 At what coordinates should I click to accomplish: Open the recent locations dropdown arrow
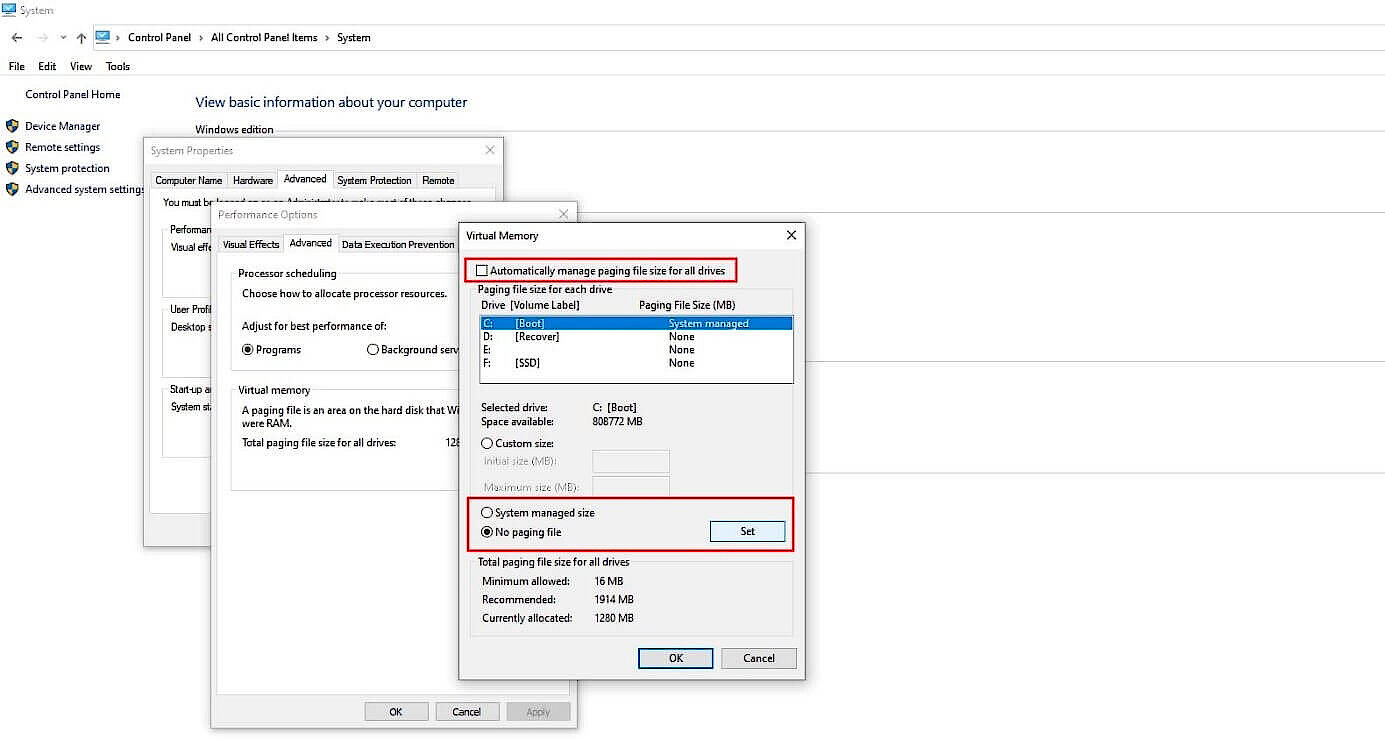point(62,37)
